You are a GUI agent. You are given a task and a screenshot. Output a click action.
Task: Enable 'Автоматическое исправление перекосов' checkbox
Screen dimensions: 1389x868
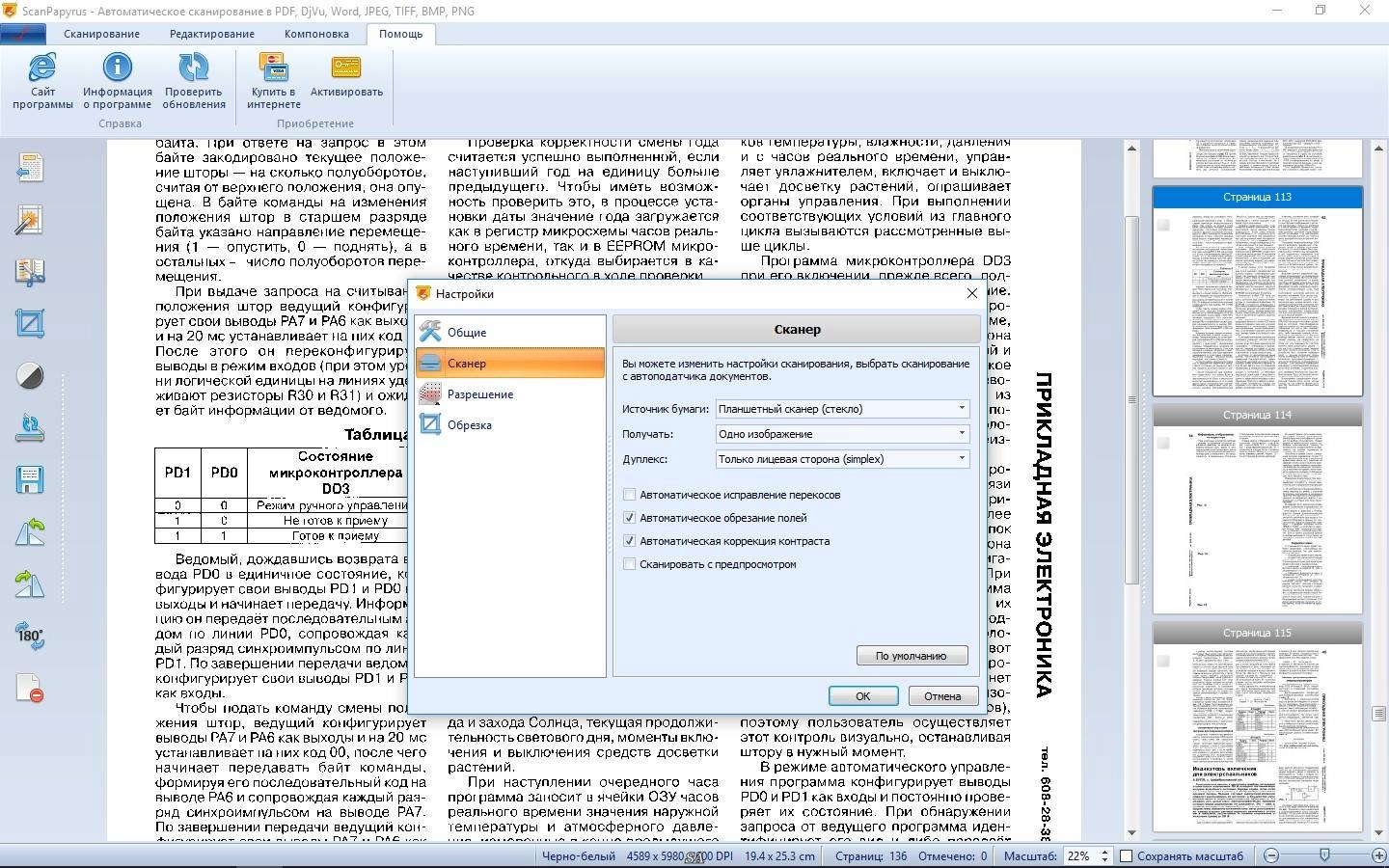click(x=630, y=495)
